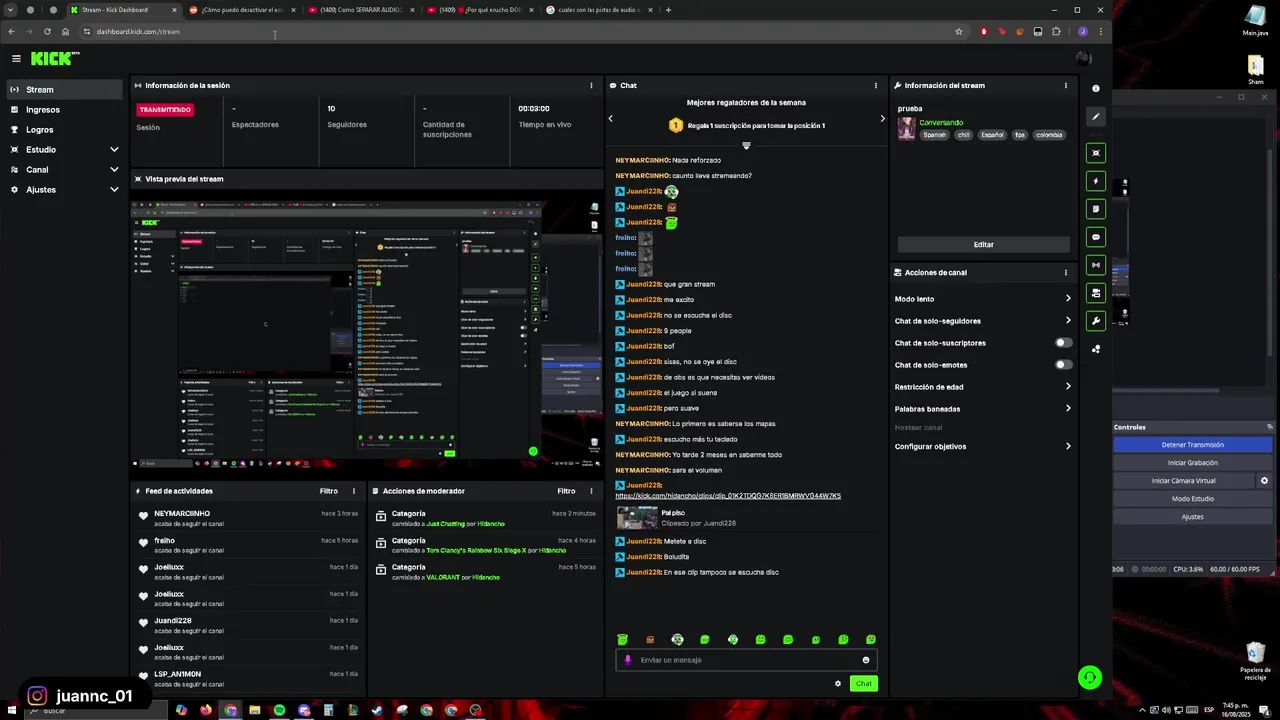Screen dimensions: 1280x720
Task: Toggle Chat de solo-emotes switch
Action: (1063, 365)
